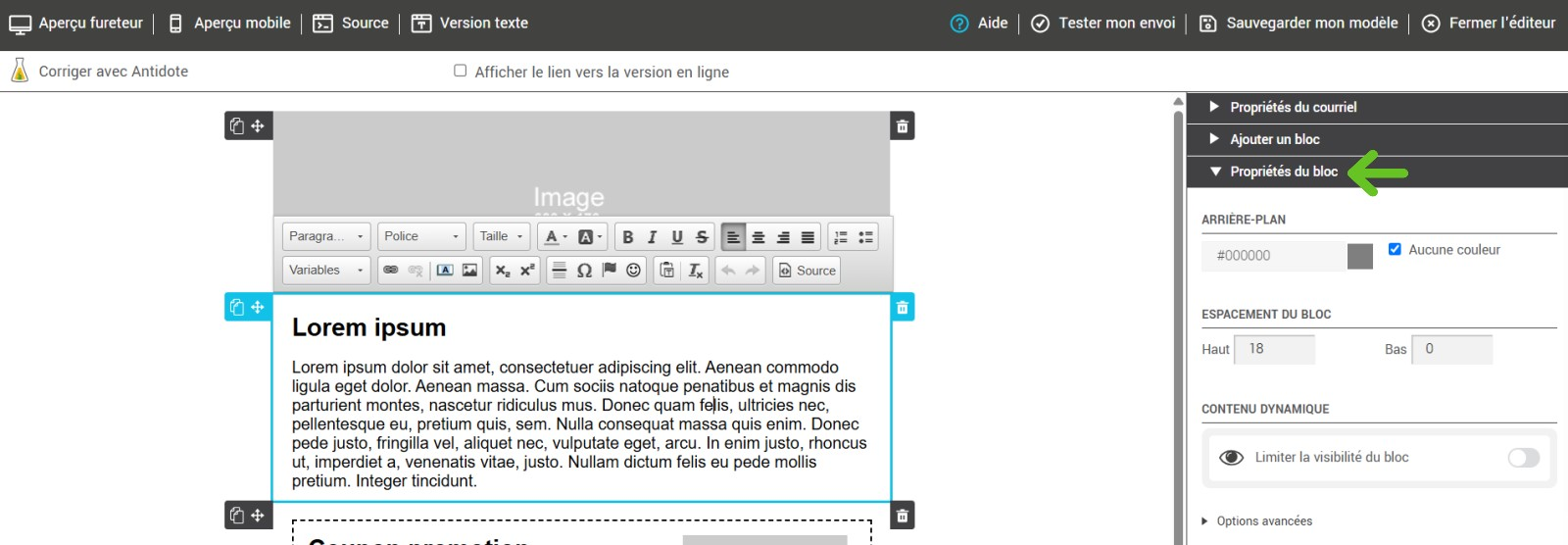The height and width of the screenshot is (545, 1568).
Task: Expand 'Options avancées' section
Action: [1264, 521]
